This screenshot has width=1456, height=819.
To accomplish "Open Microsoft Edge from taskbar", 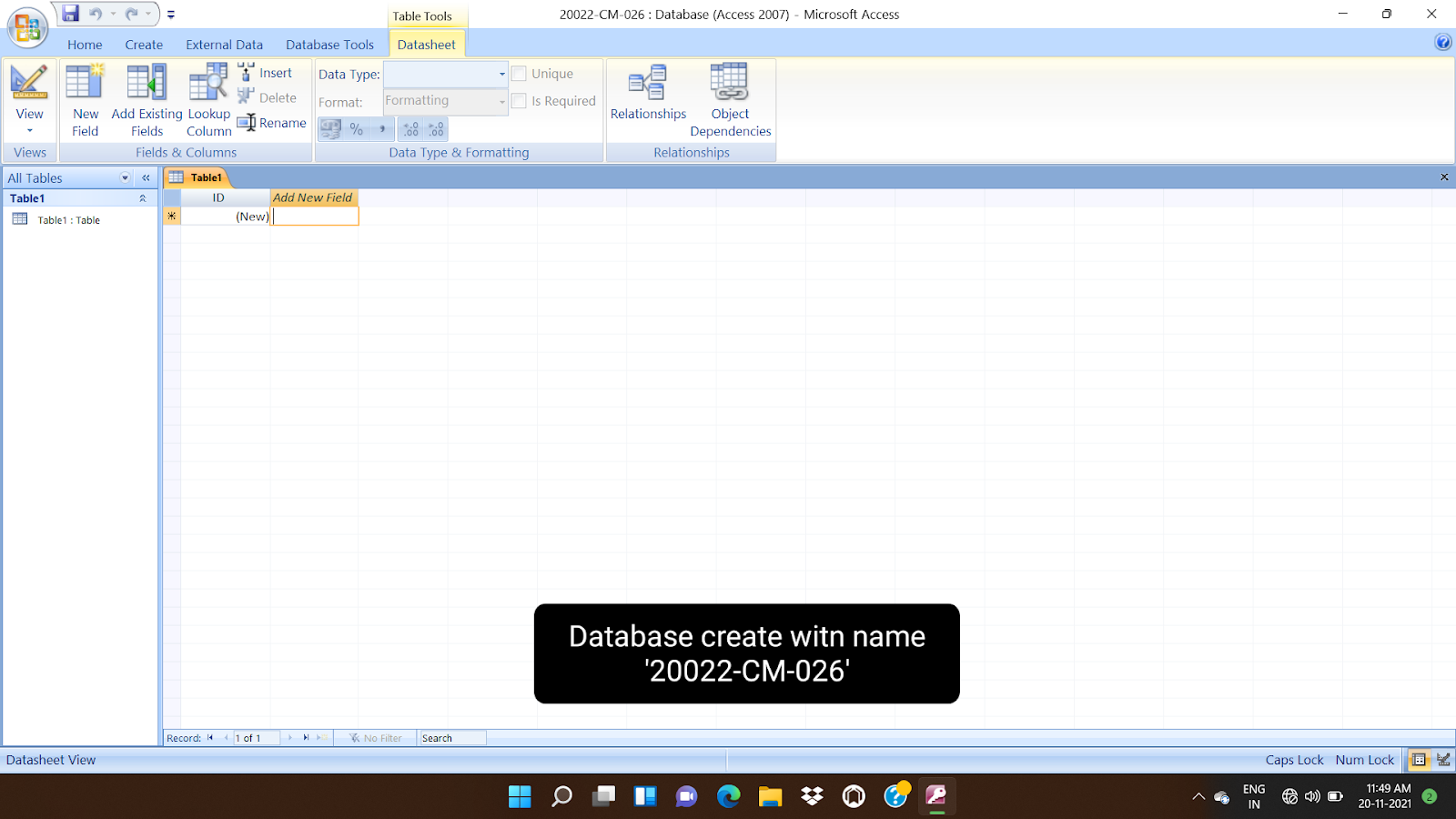I will pyautogui.click(x=728, y=796).
